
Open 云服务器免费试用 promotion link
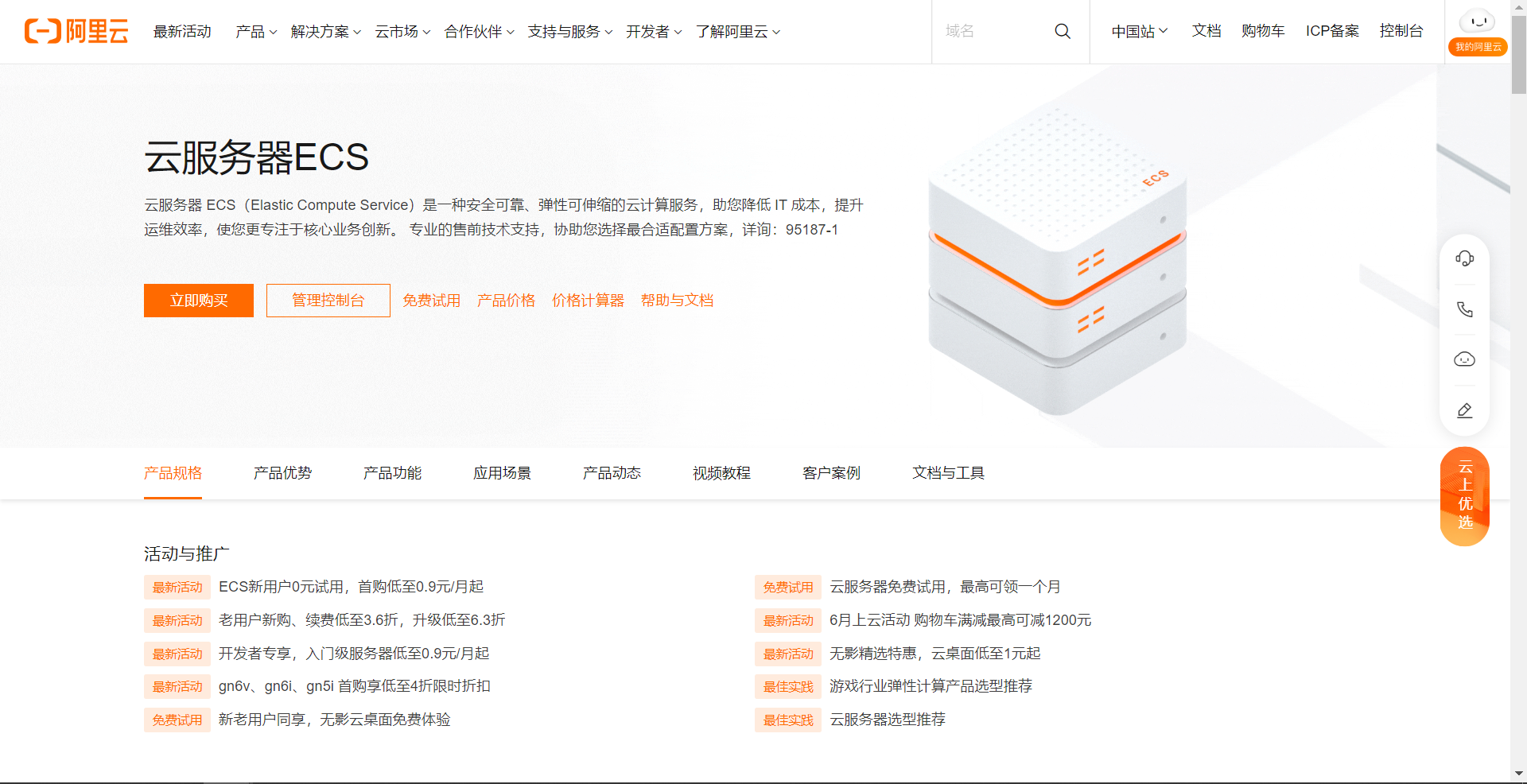(x=945, y=587)
